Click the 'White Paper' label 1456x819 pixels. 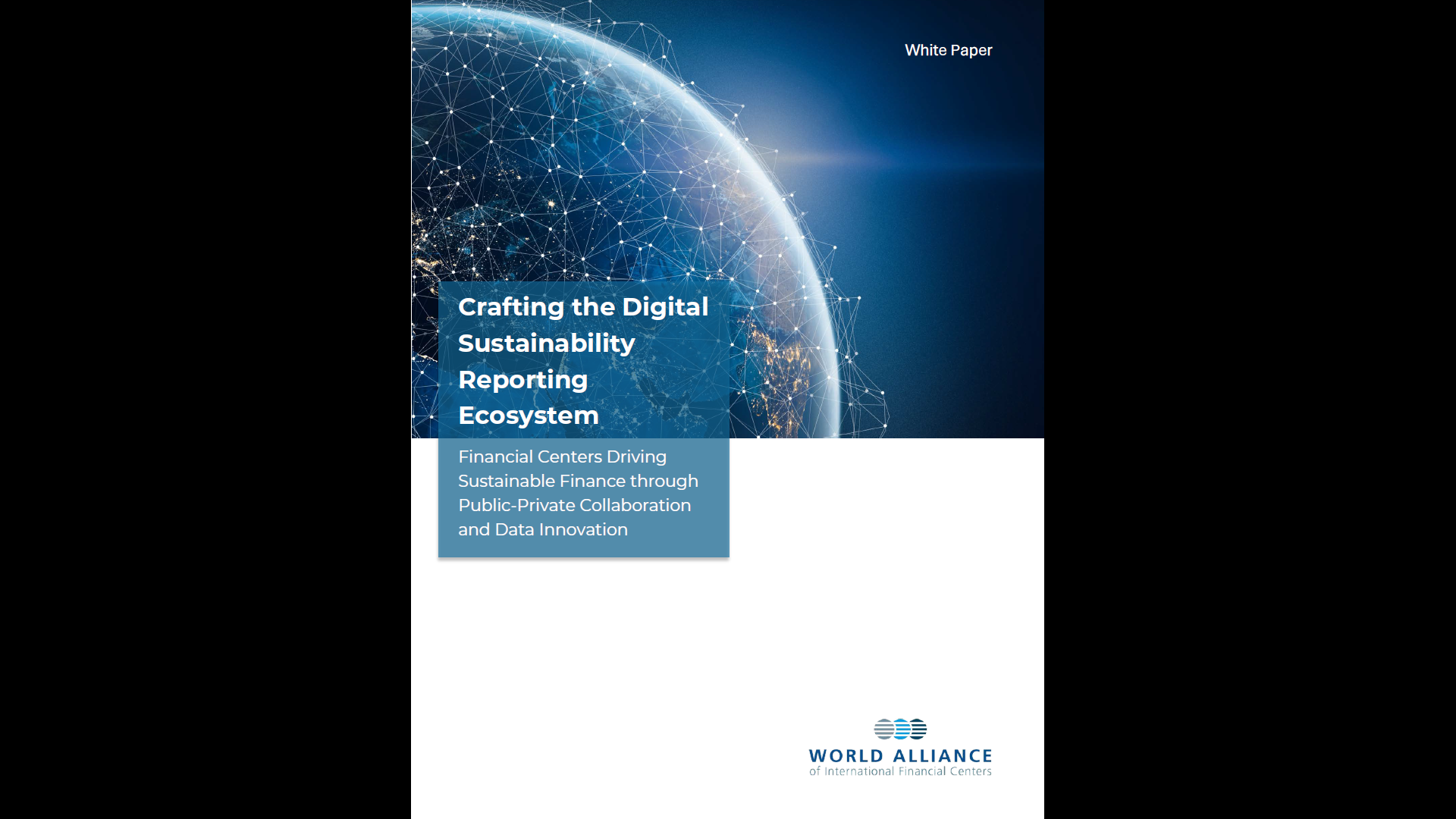pos(948,50)
